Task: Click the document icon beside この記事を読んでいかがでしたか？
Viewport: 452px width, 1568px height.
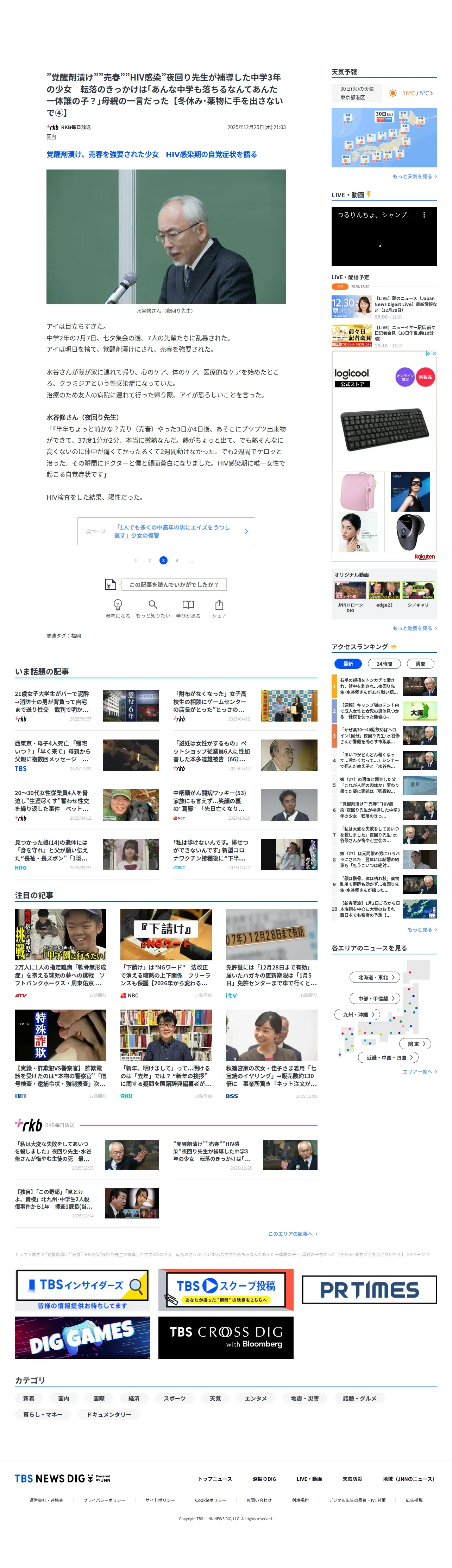Action: [x=110, y=584]
